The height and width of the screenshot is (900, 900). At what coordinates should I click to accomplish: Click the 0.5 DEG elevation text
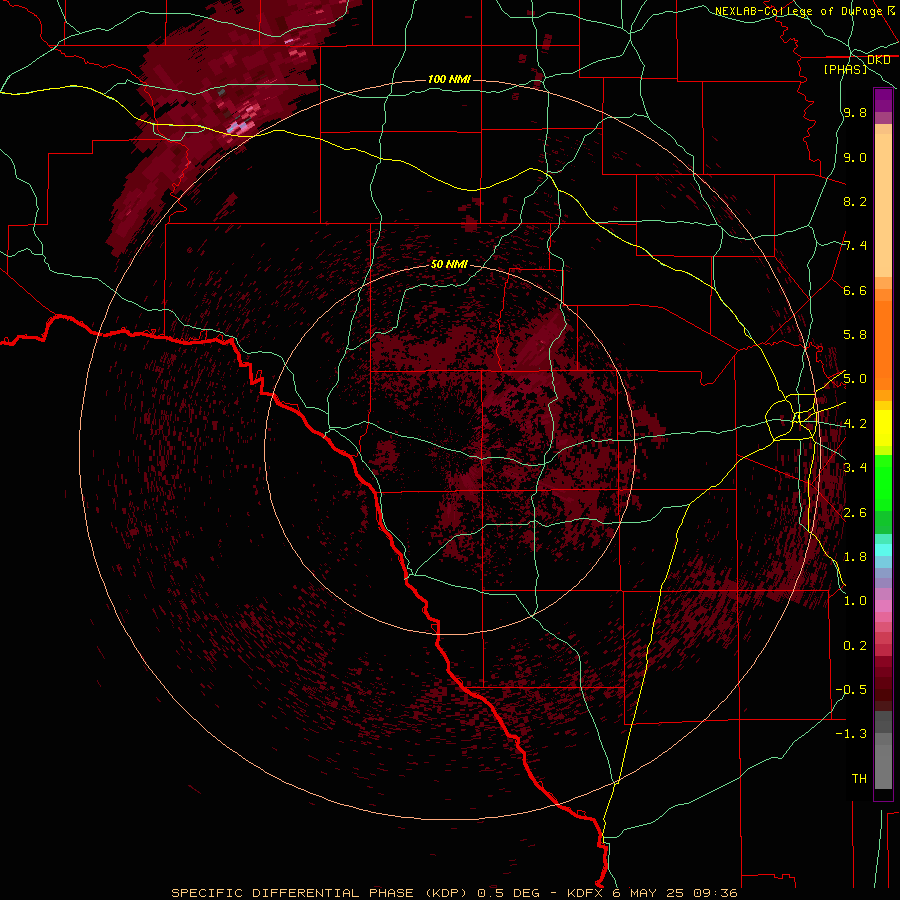click(509, 893)
